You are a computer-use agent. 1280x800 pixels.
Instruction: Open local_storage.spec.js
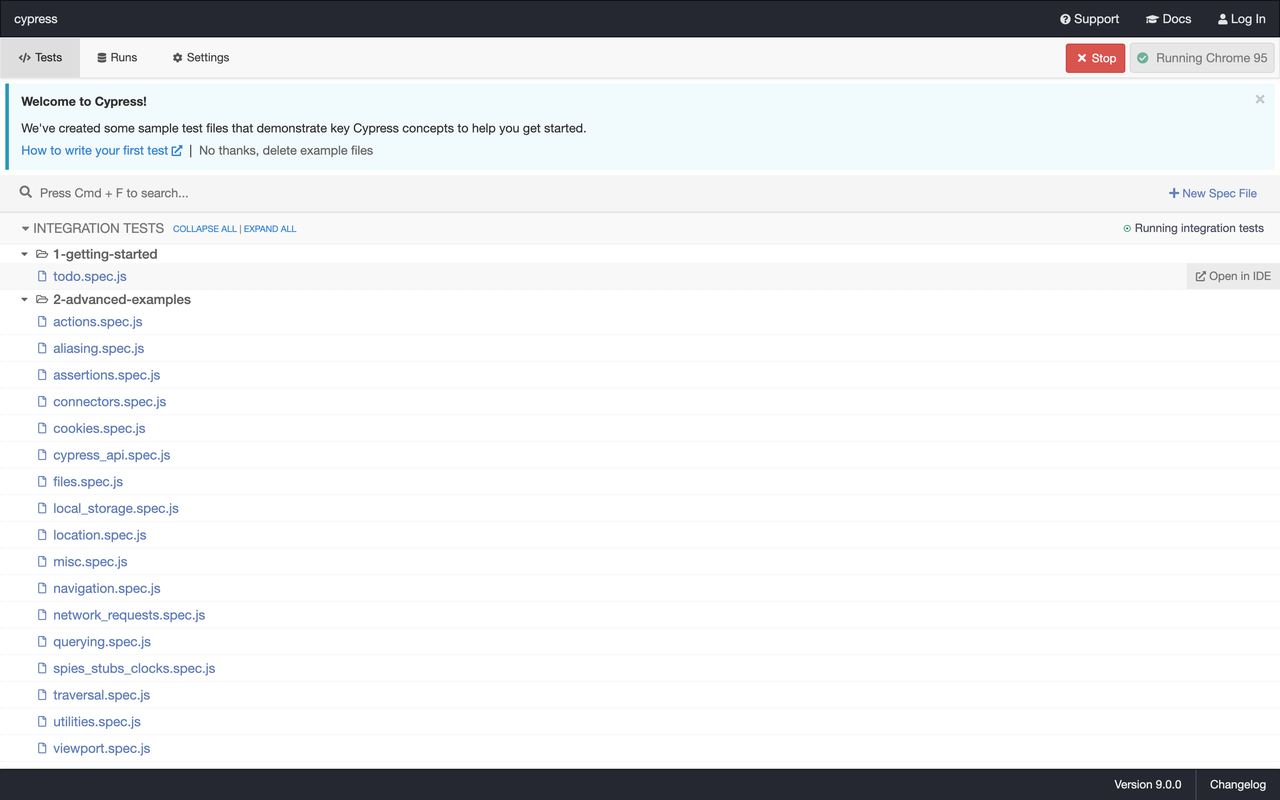[x=116, y=508]
